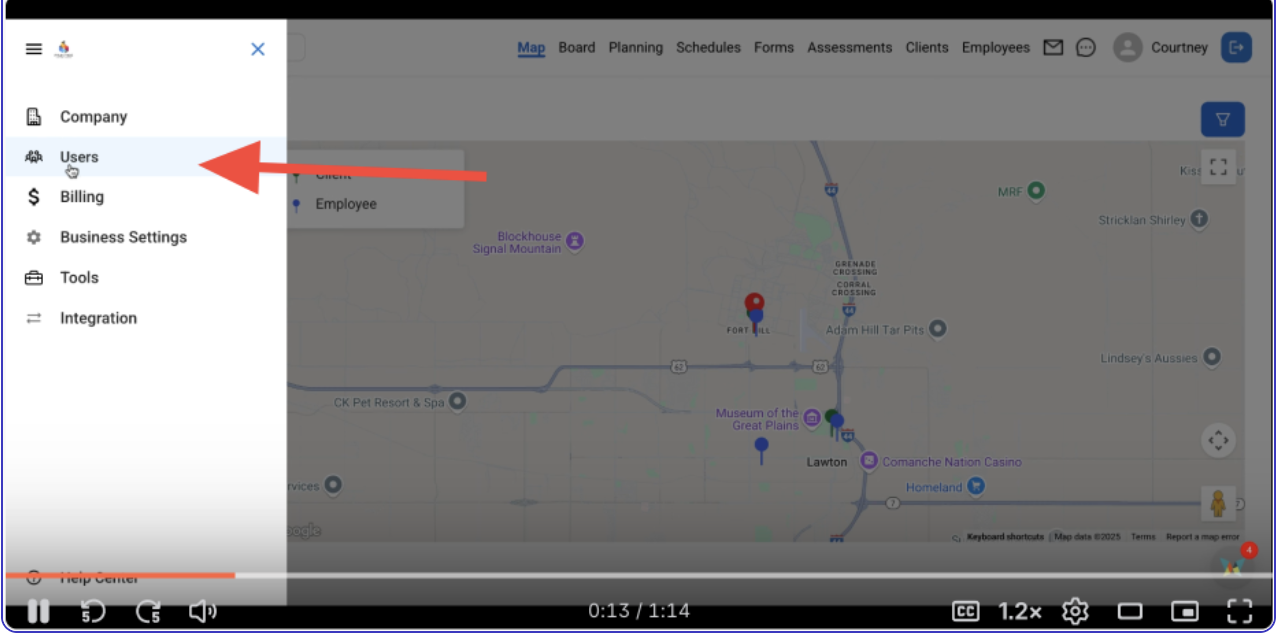Screen dimensions: 1286x634
Task: Rewind video five seconds
Action: tap(92, 611)
